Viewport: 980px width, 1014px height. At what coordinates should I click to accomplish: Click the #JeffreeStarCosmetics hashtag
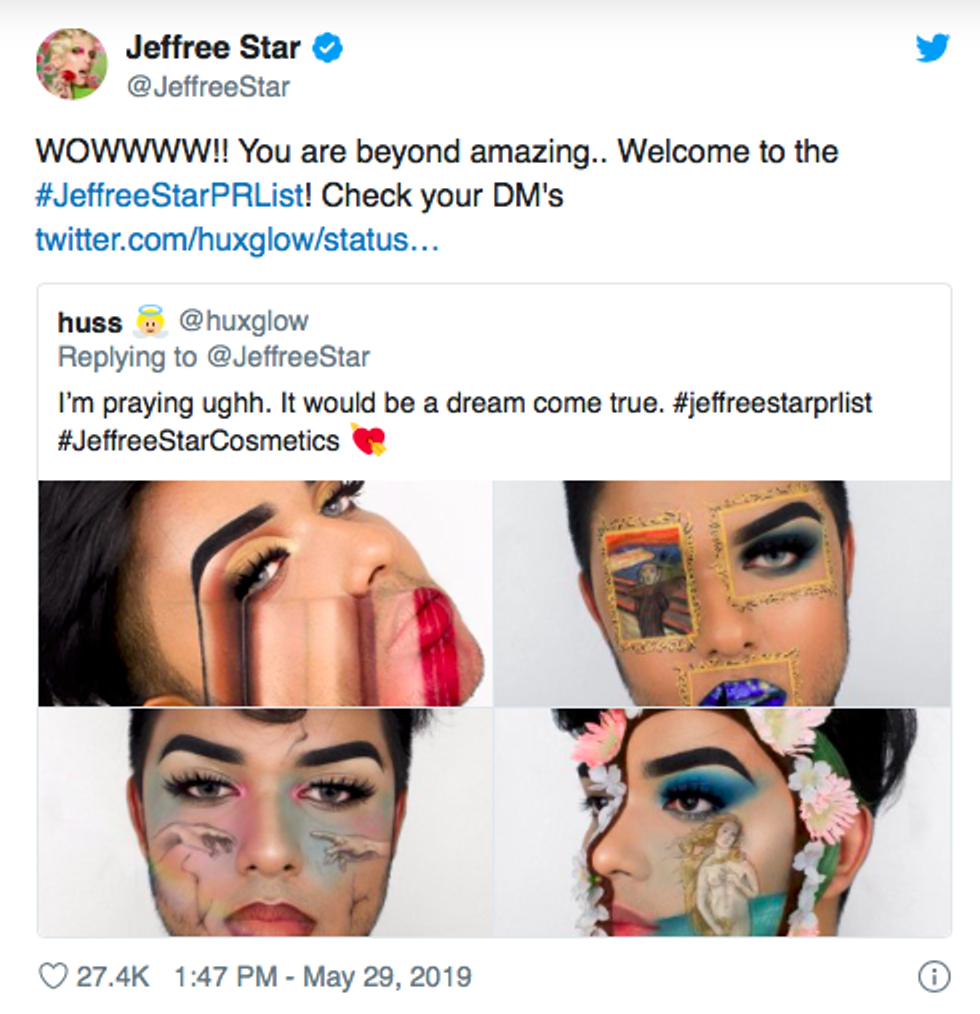199,441
